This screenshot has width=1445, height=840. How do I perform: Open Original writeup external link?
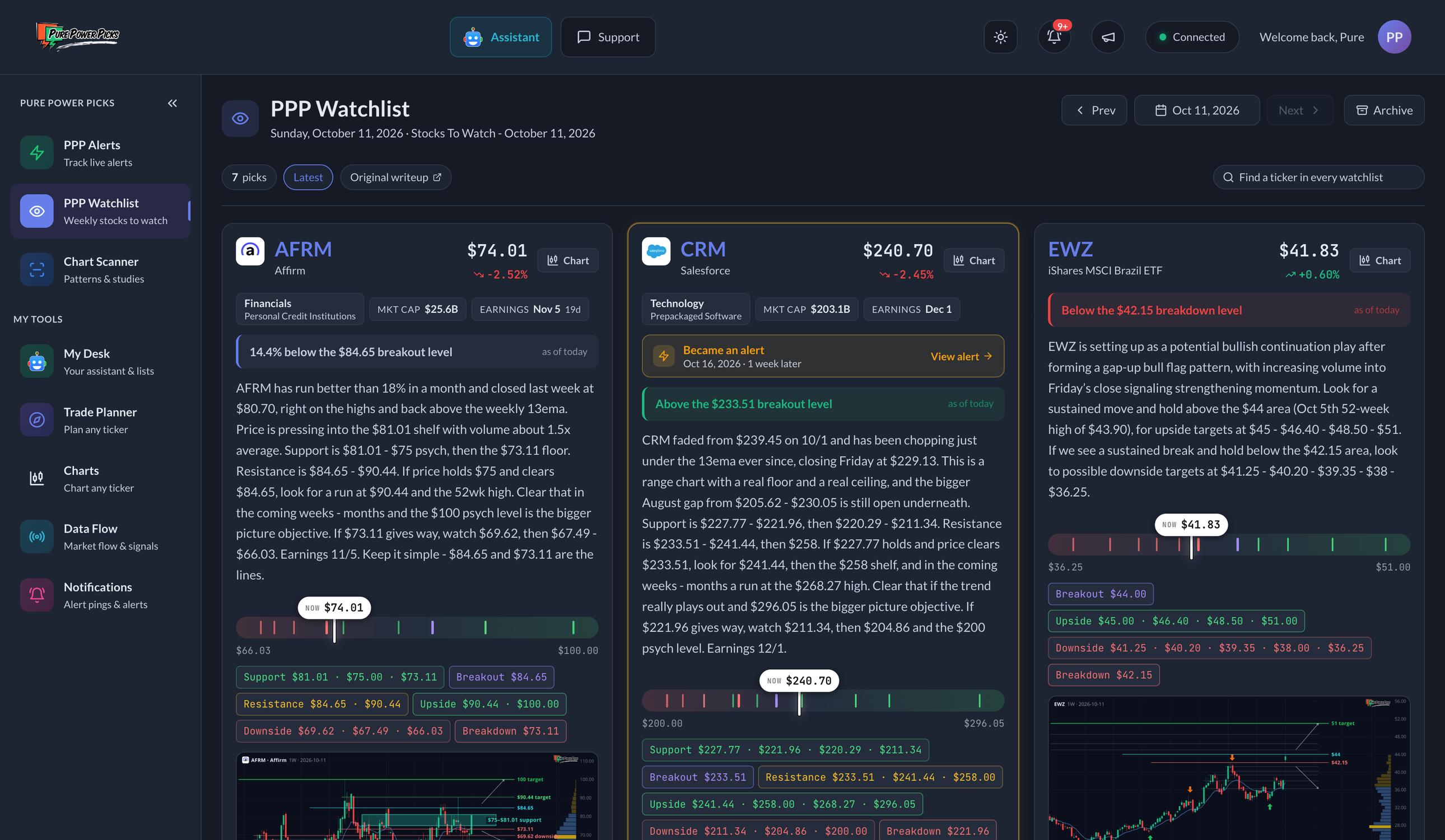[x=395, y=177]
